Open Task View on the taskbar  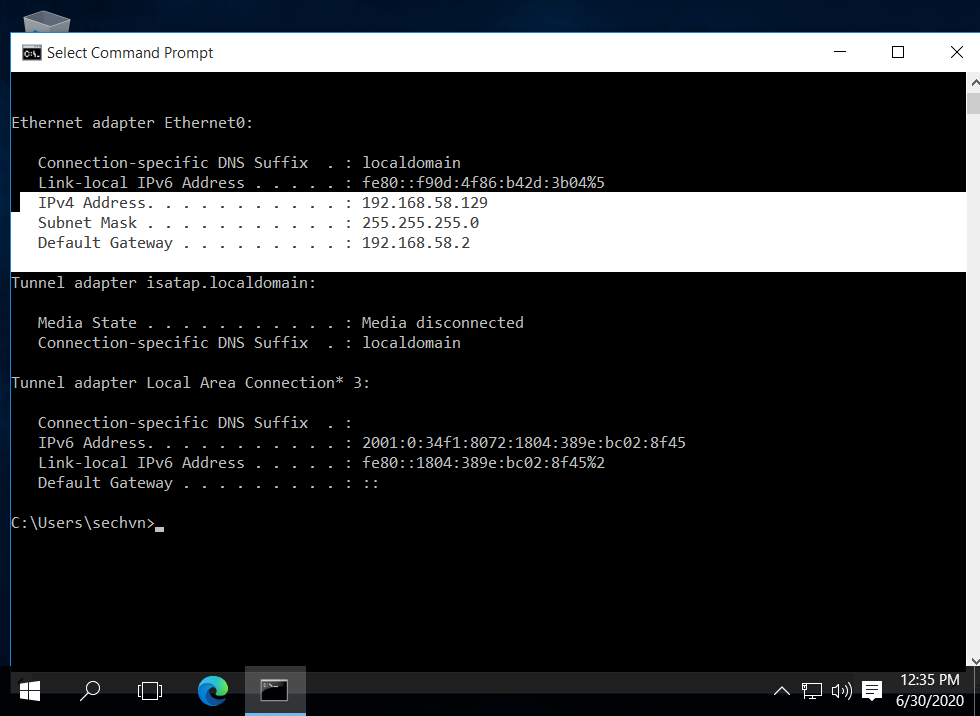[150, 690]
